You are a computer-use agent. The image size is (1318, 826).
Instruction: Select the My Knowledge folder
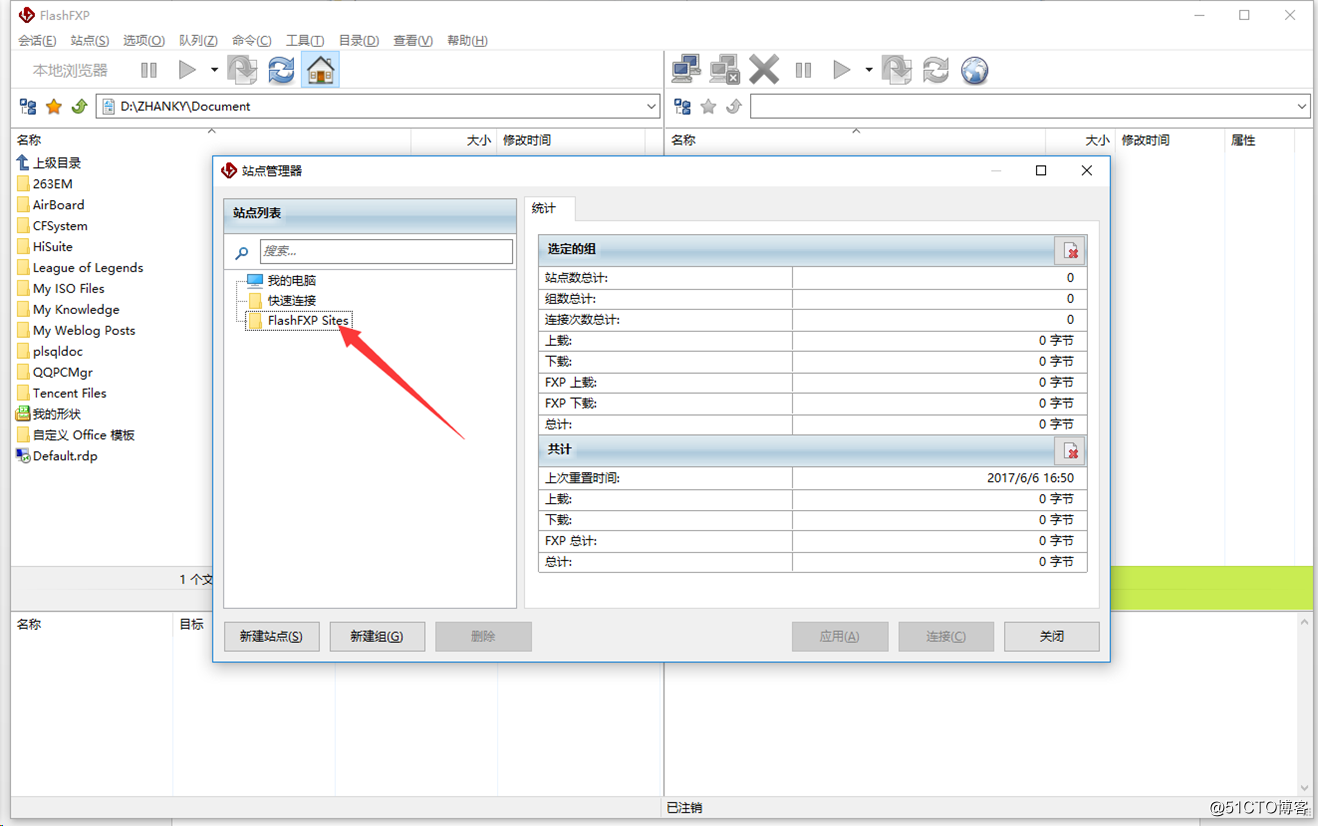(x=68, y=310)
